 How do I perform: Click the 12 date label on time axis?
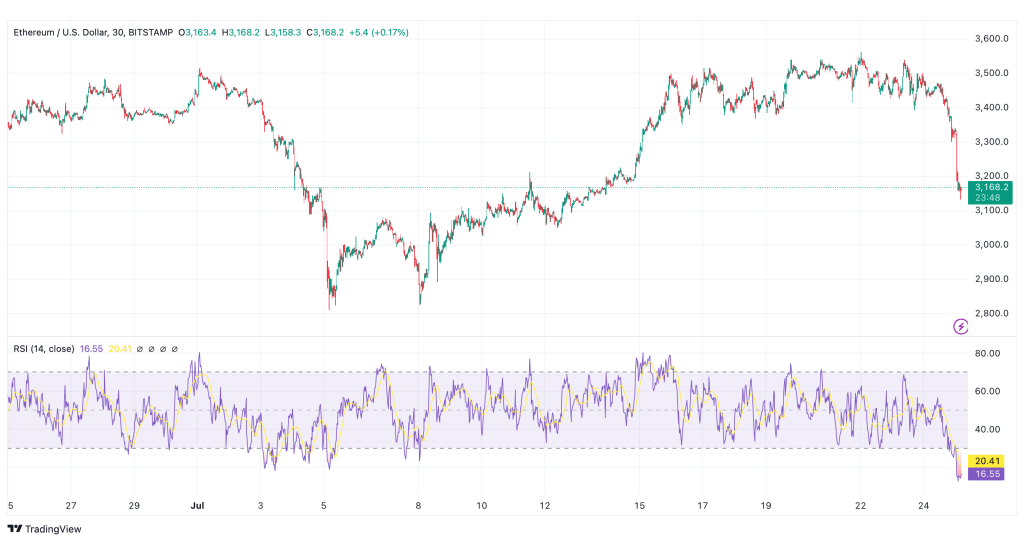coord(545,505)
